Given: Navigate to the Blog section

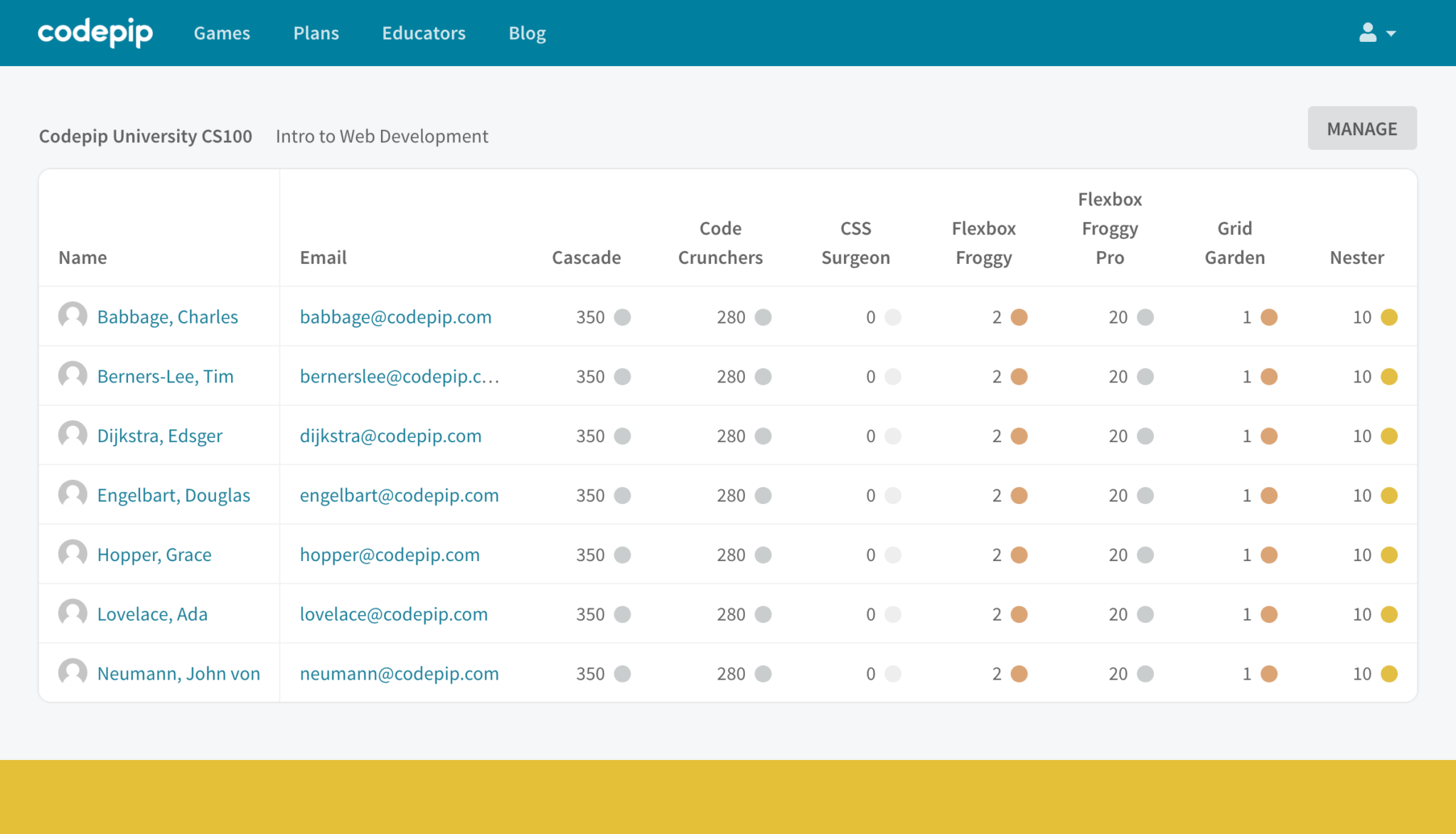Looking at the screenshot, I should tap(527, 33).
